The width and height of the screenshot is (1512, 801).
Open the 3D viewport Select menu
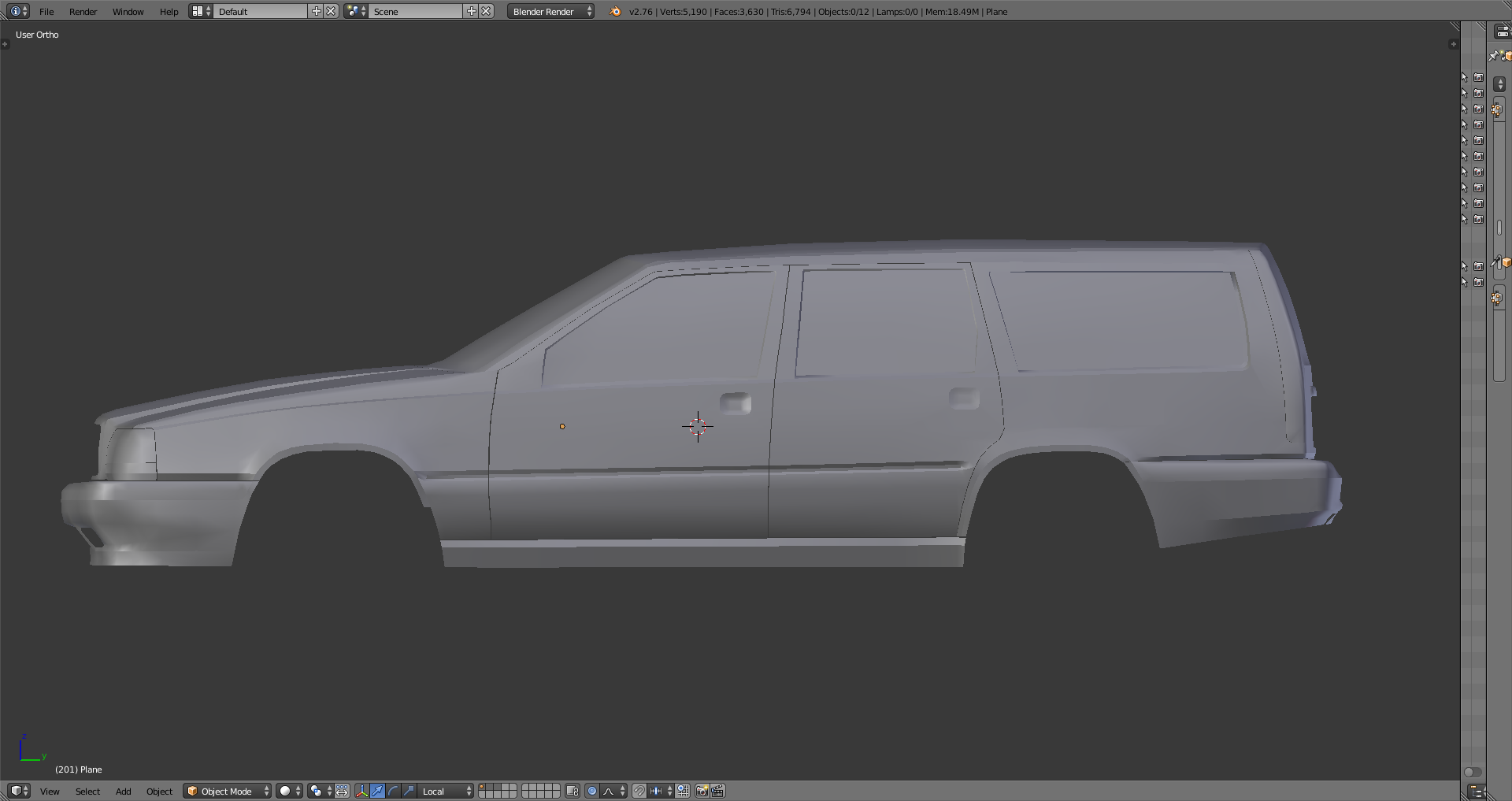(x=87, y=792)
